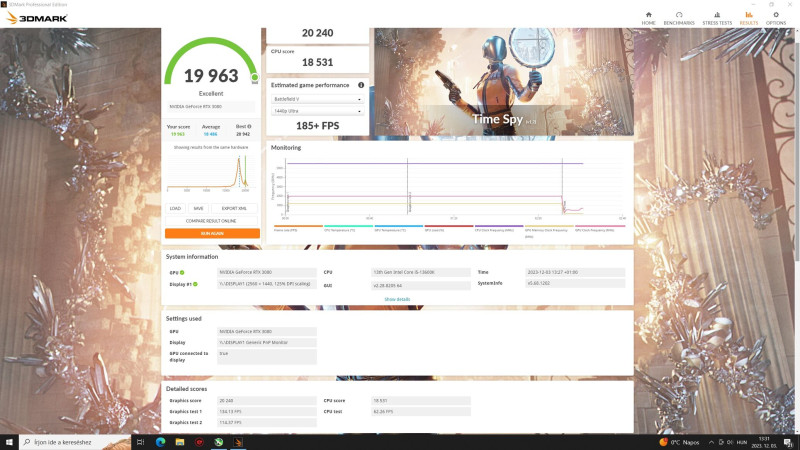Click the Show details link

pyautogui.click(x=397, y=299)
